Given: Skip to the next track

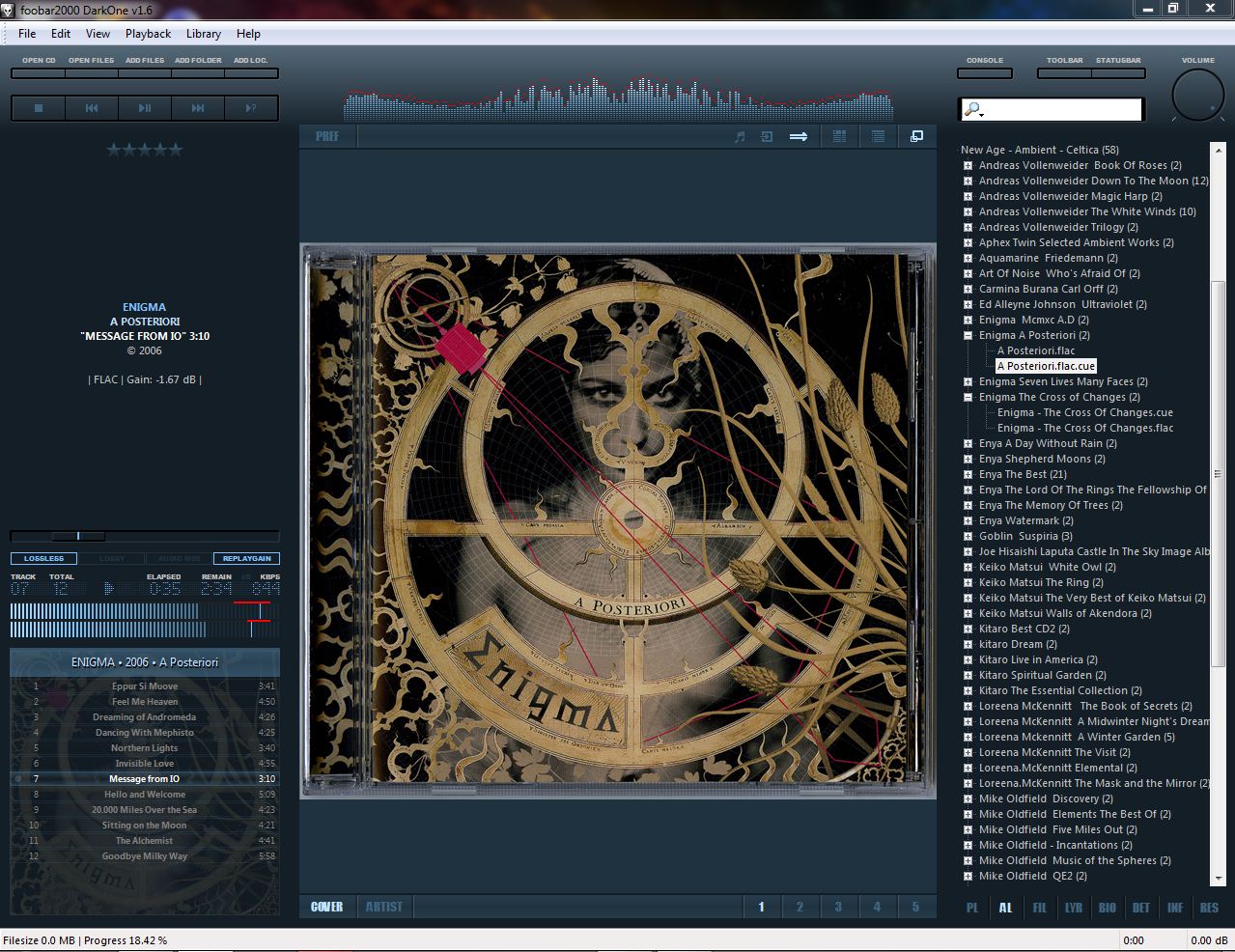Looking at the screenshot, I should [198, 108].
